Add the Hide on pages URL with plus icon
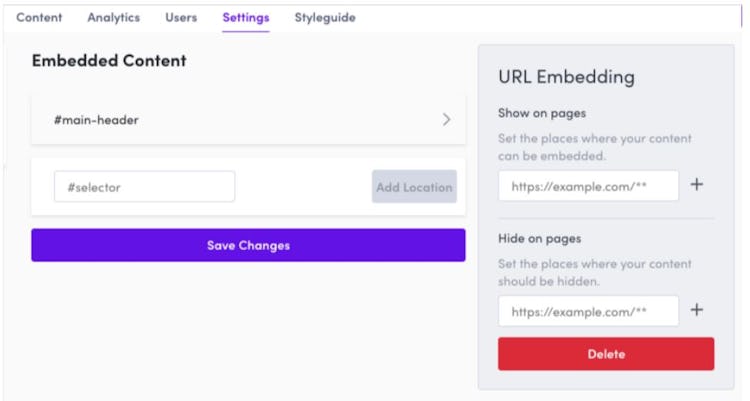Image resolution: width=750 pixels, height=401 pixels. 697,310
